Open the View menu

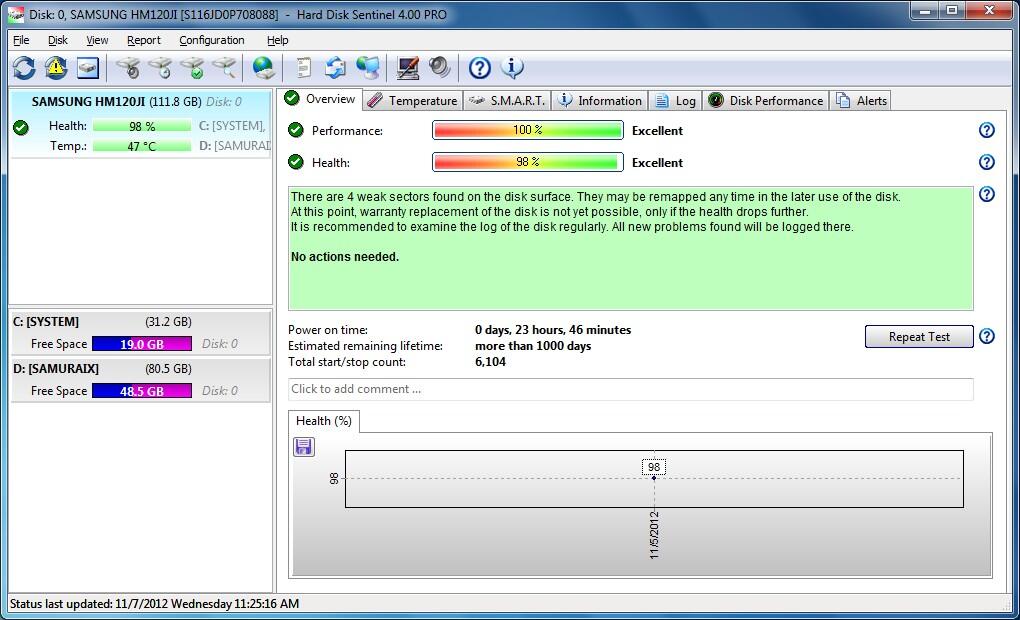(98, 40)
